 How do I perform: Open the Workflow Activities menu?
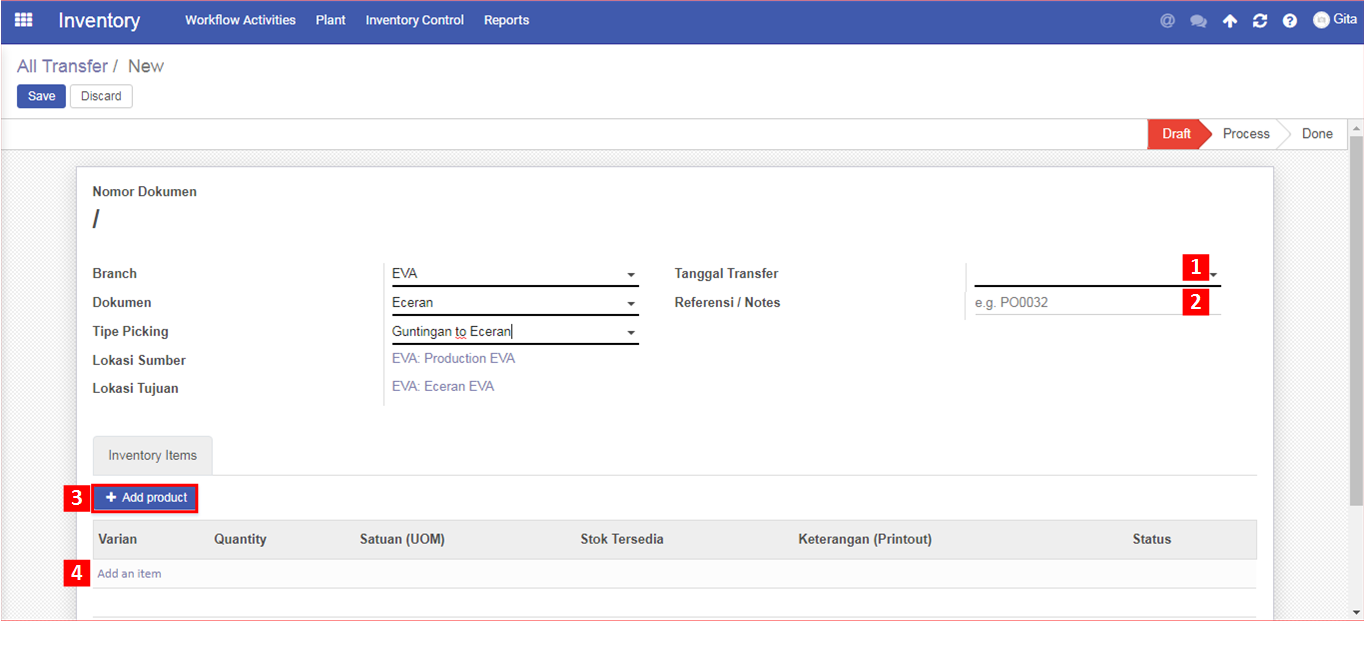point(240,20)
